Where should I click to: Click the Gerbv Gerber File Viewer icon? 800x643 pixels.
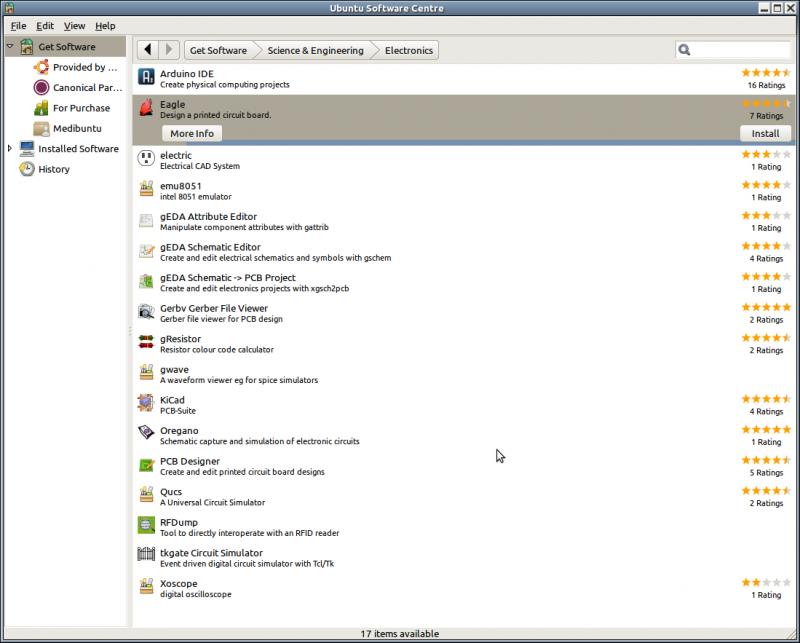(146, 311)
